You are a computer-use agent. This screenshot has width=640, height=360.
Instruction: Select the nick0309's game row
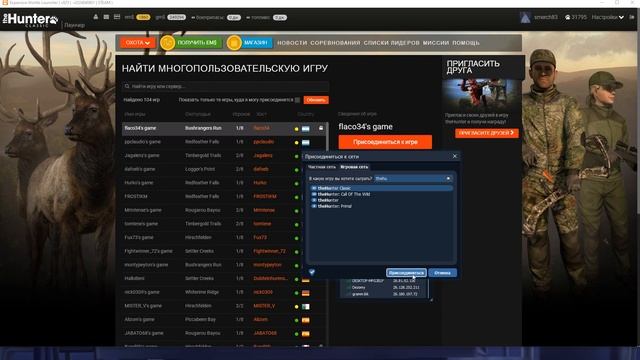(x=224, y=292)
